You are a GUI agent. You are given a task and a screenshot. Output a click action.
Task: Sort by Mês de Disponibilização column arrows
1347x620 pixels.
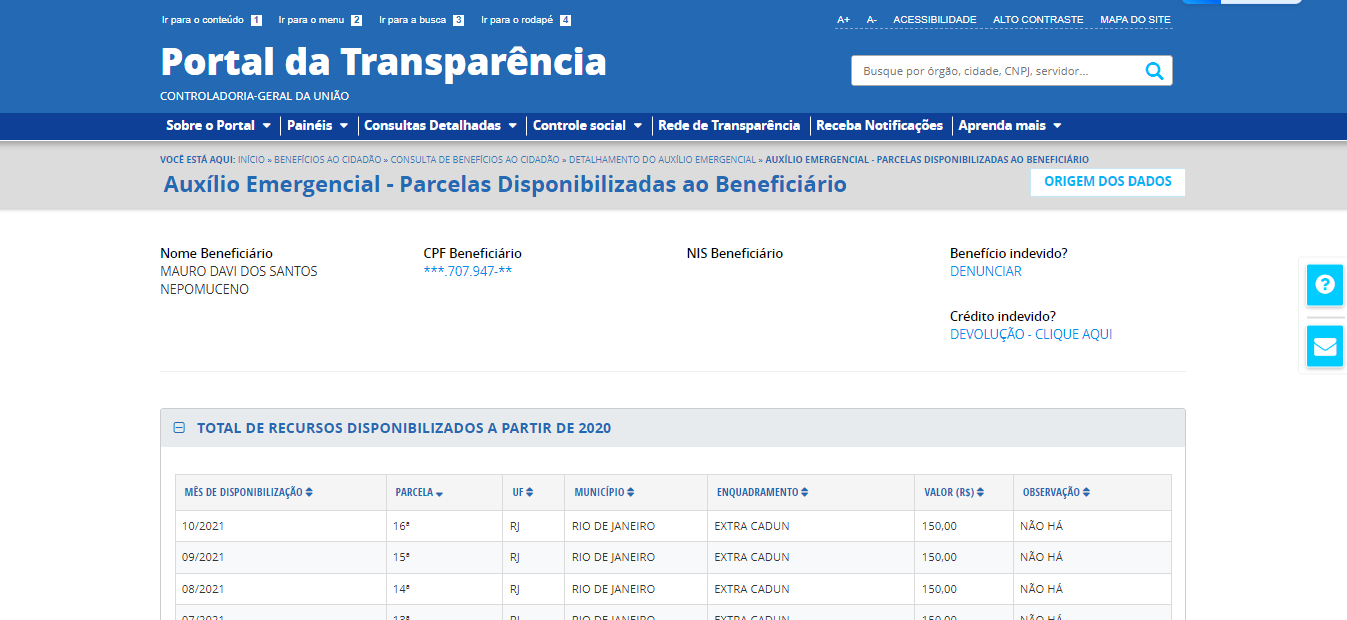[309, 492]
